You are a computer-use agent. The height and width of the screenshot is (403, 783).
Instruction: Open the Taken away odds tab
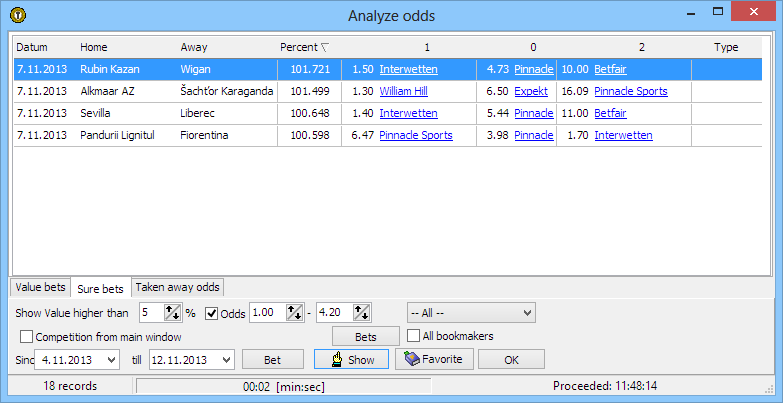click(x=177, y=288)
